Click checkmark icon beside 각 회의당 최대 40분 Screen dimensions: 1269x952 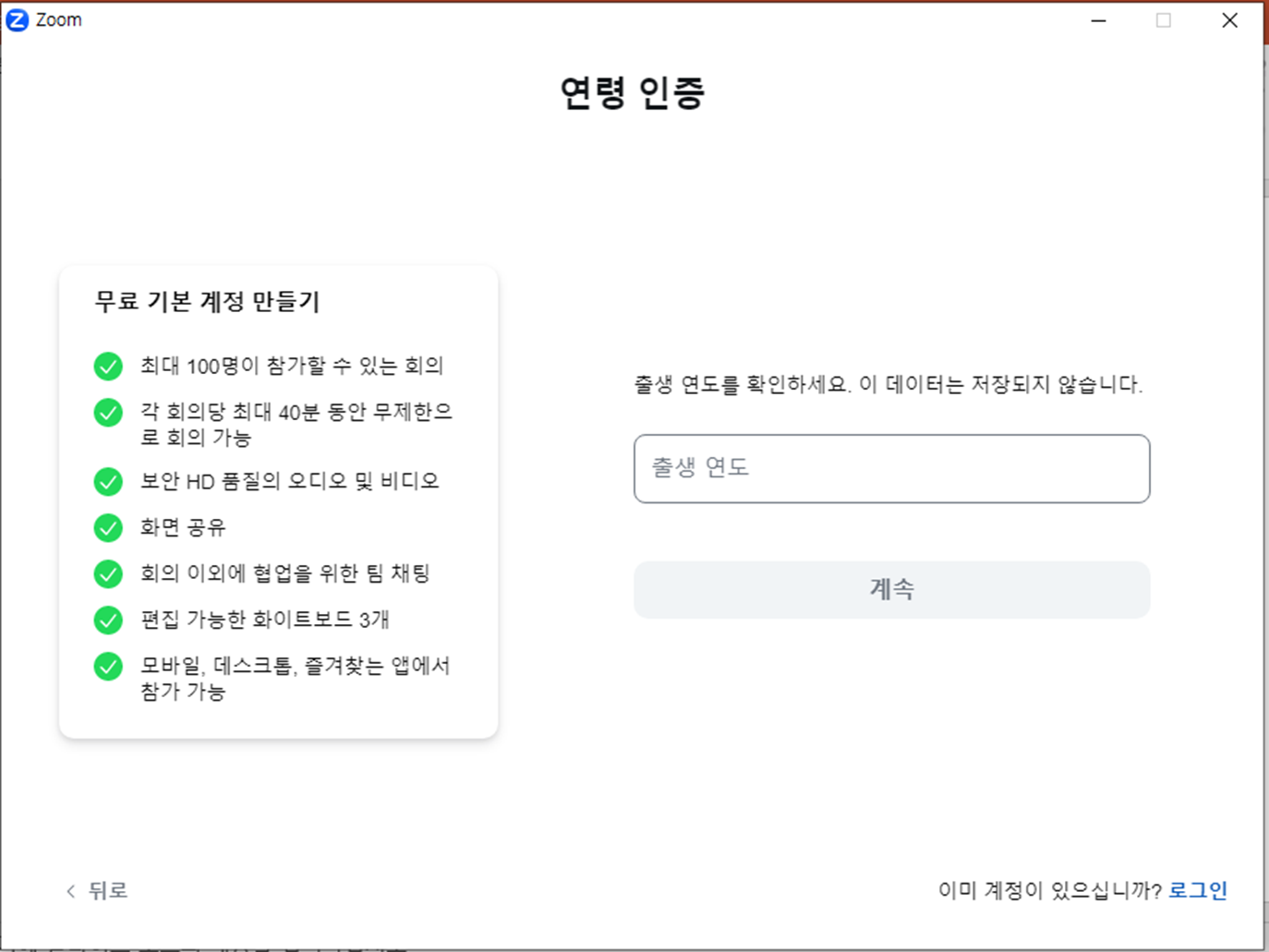(108, 412)
